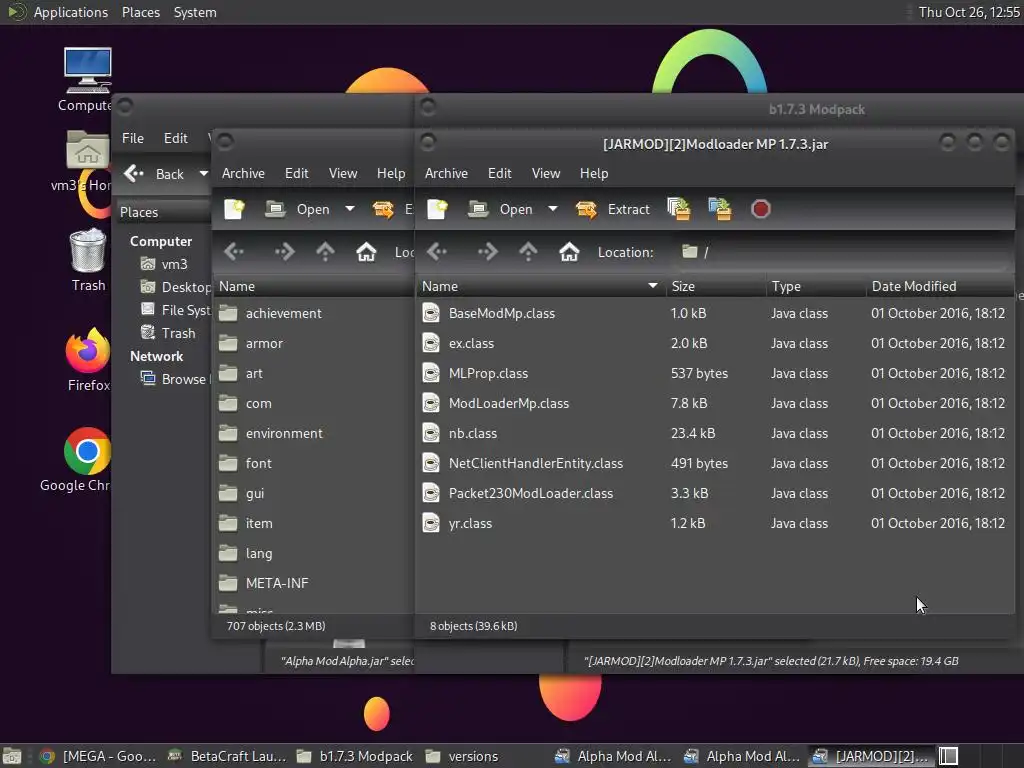Open Archive menu in Alpha Mod archive window

(243, 174)
